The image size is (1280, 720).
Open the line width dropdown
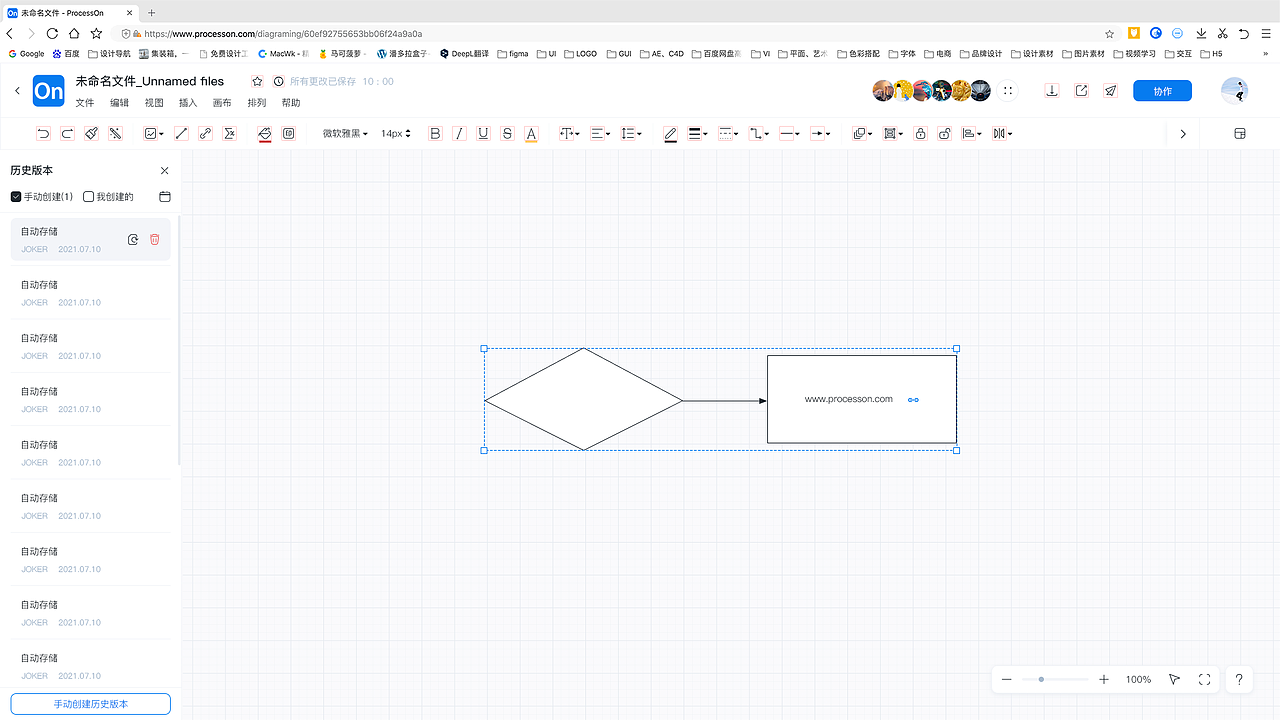698,133
